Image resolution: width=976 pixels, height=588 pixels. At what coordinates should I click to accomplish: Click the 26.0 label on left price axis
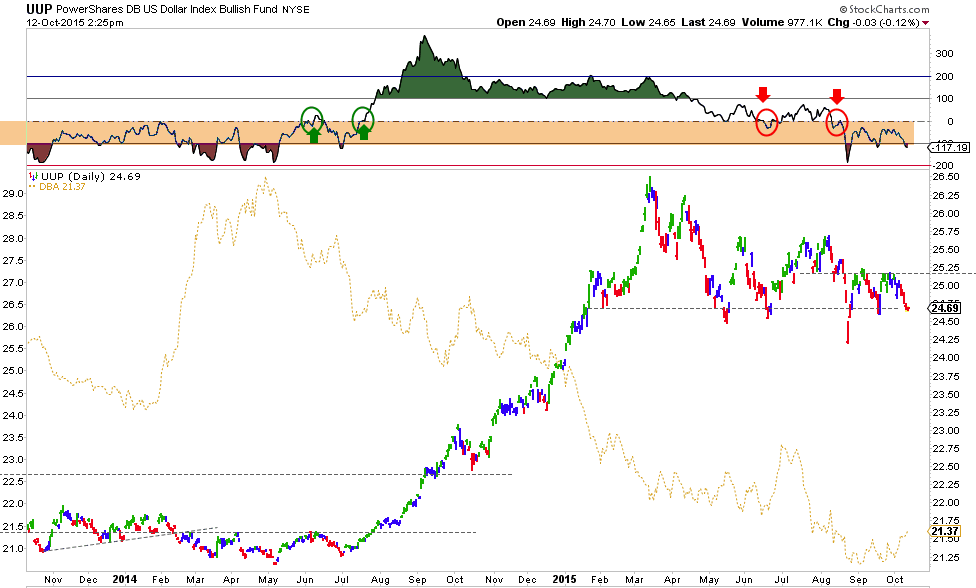(12, 327)
